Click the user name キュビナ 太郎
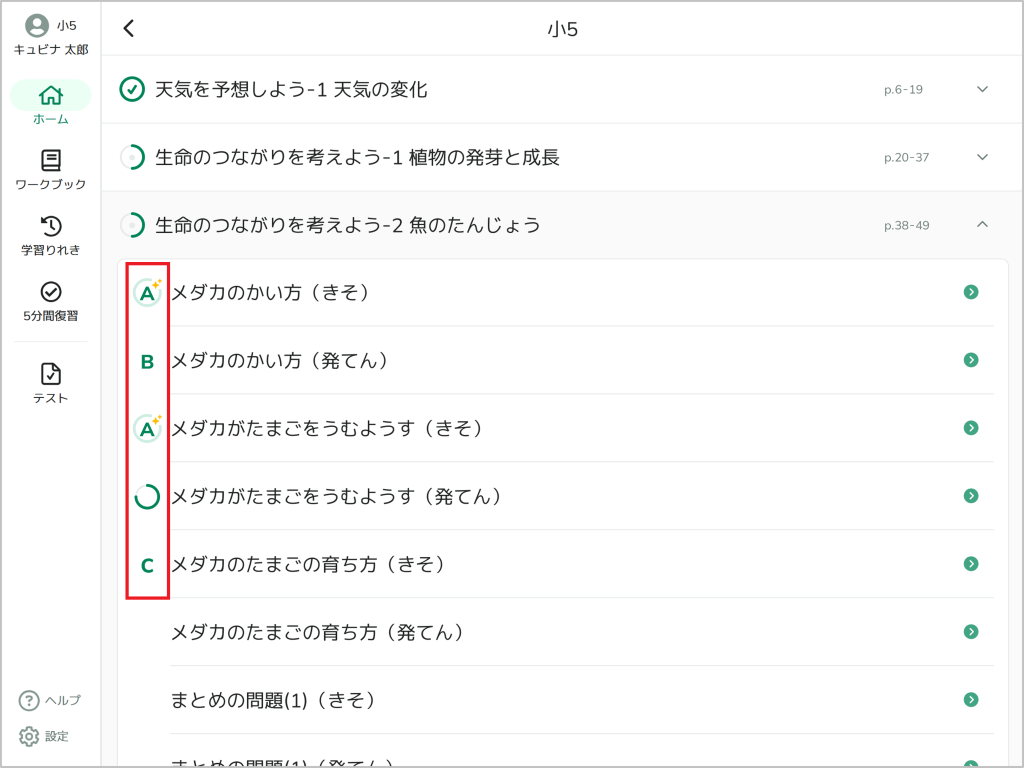Image resolution: width=1024 pixels, height=768 pixels. 51,50
